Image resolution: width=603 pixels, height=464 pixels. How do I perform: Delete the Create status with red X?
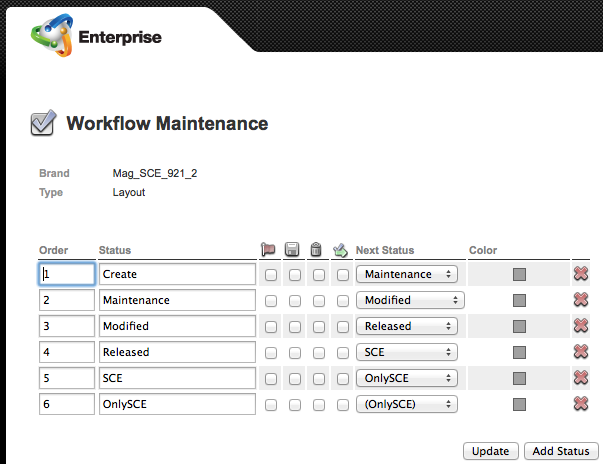coord(581,274)
